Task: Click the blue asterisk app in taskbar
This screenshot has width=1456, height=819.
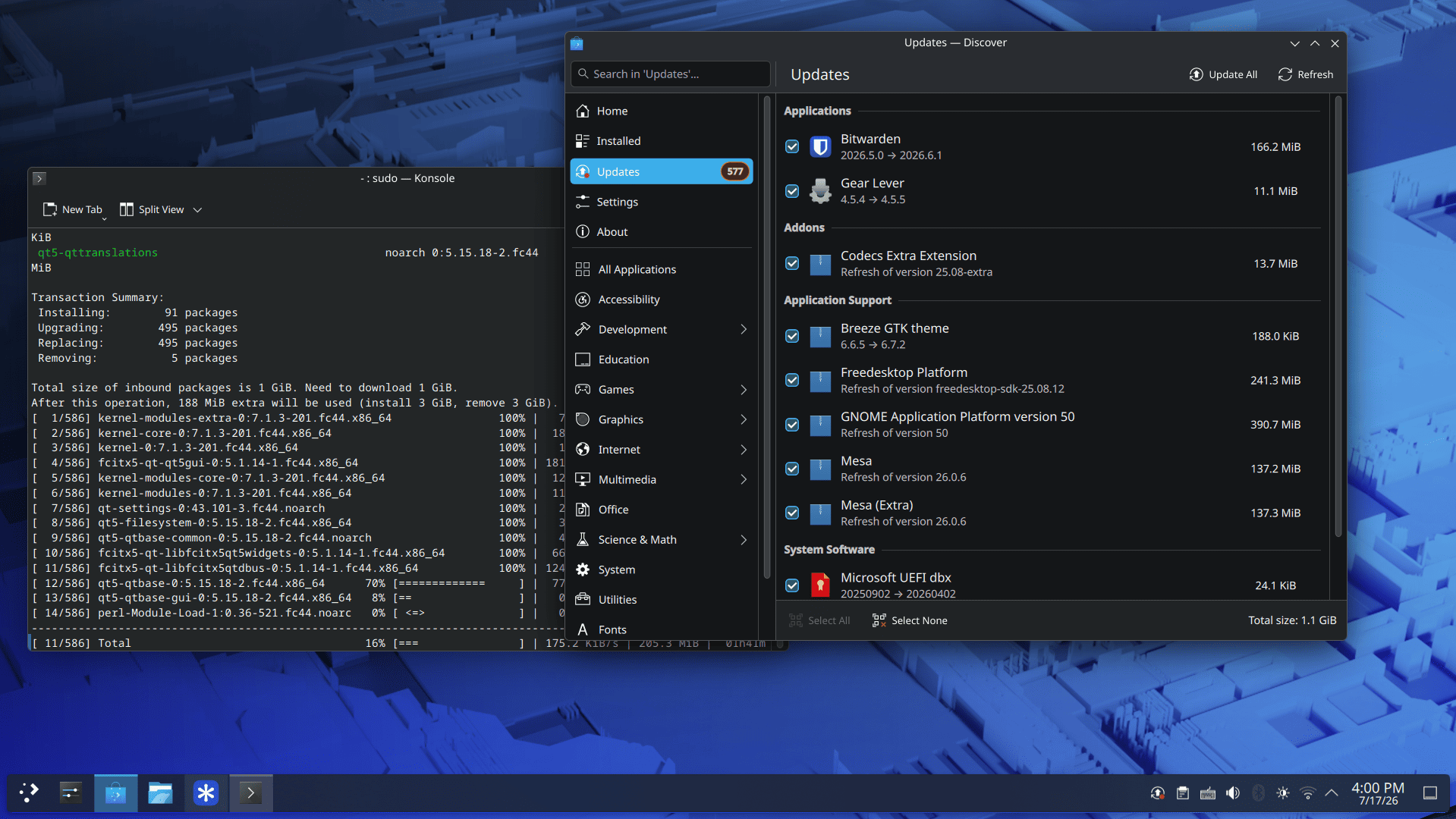Action: (x=206, y=793)
